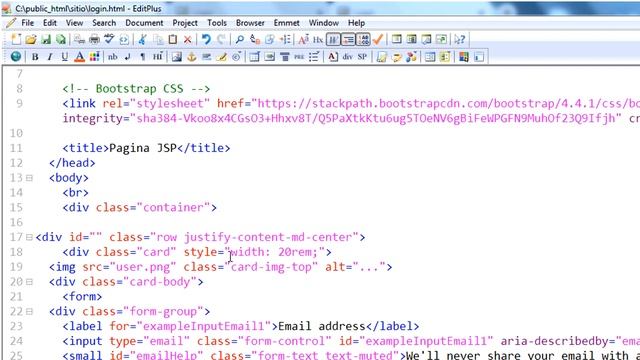The height and width of the screenshot is (360, 640).
Task: Insert table with the table icon
Action: [x=255, y=57]
